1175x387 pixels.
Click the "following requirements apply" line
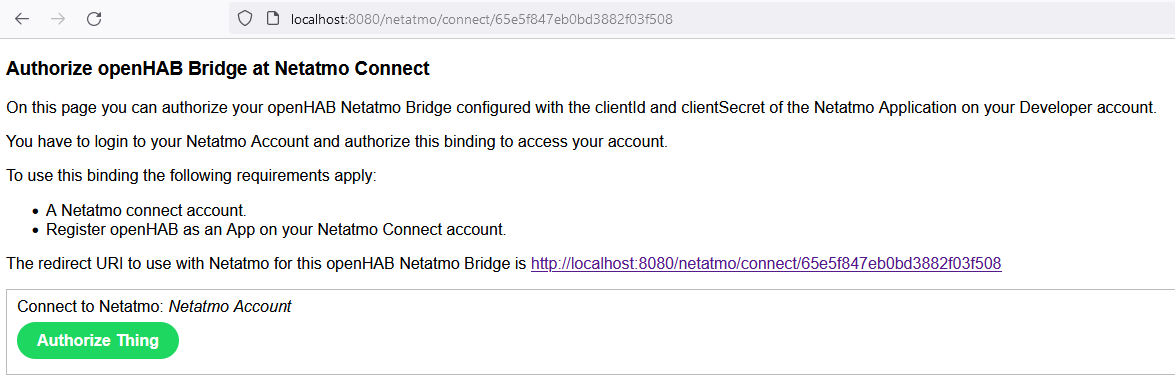(x=192, y=176)
